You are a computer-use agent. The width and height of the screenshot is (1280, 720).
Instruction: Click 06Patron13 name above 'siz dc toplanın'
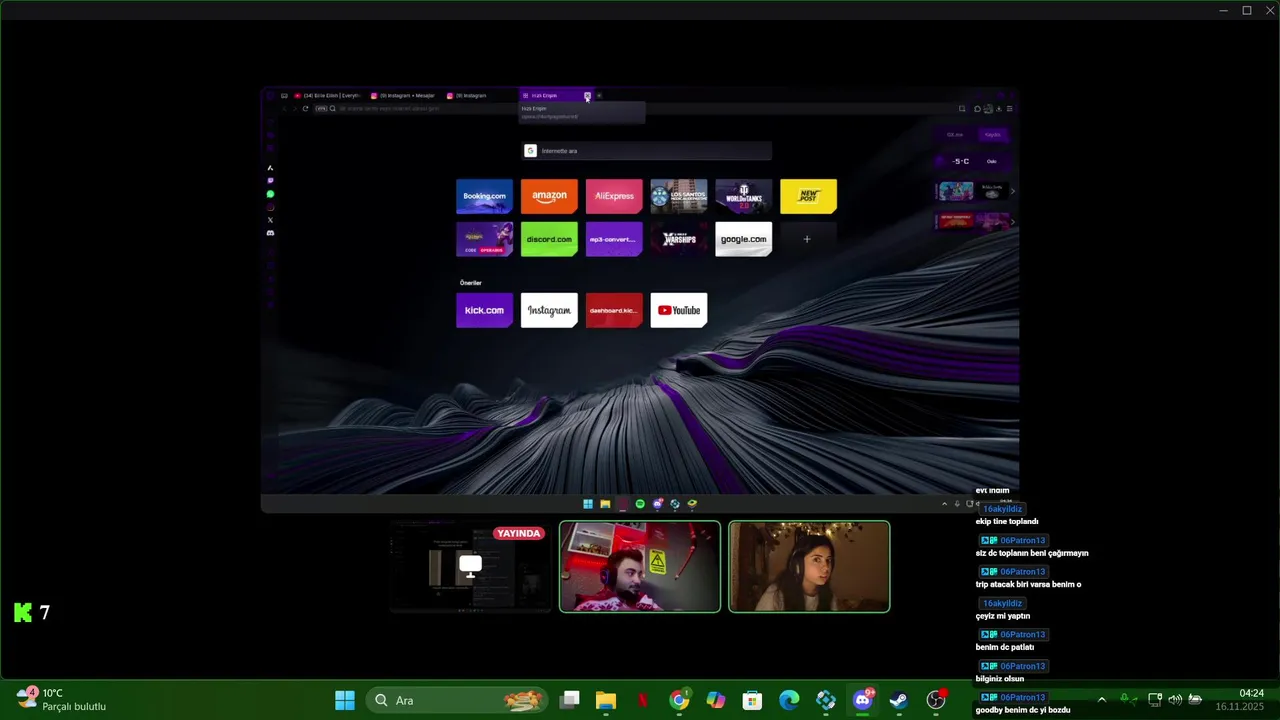[1013, 540]
